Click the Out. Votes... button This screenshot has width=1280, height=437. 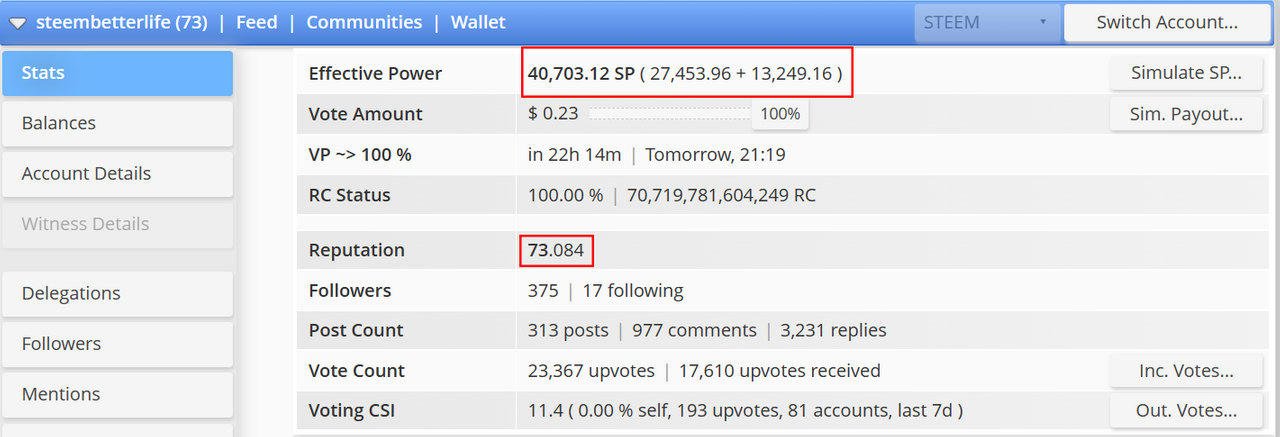pyautogui.click(x=1186, y=411)
